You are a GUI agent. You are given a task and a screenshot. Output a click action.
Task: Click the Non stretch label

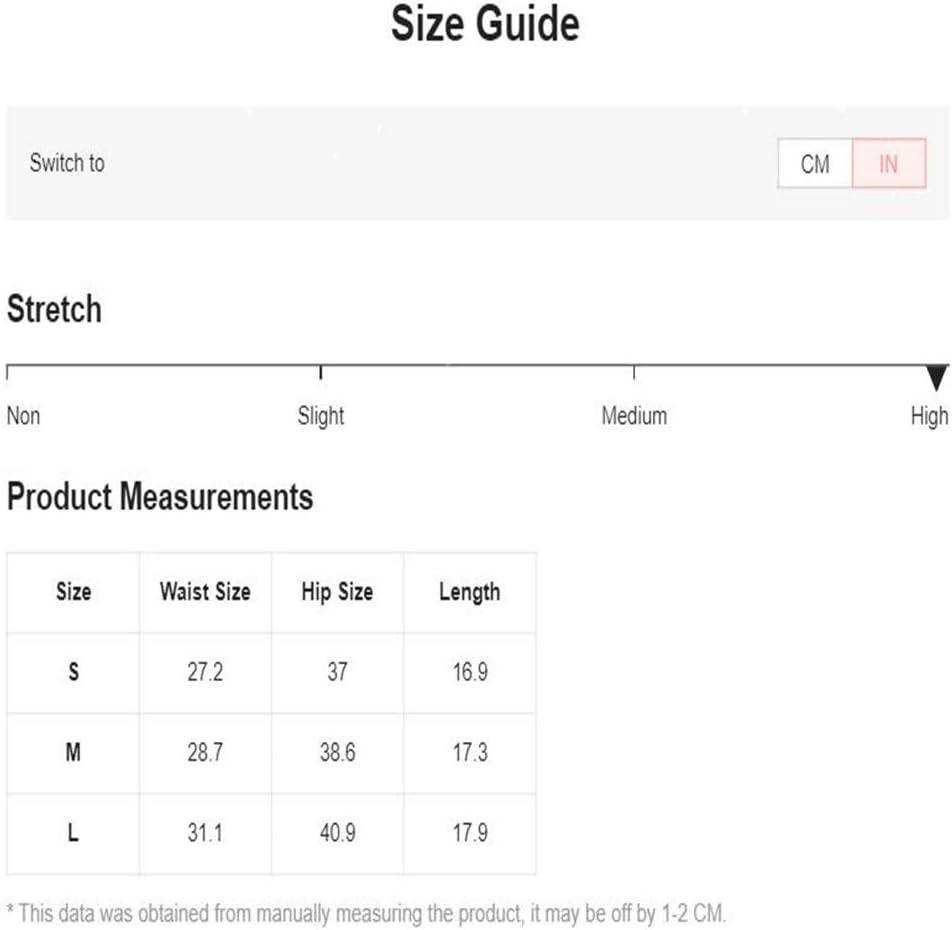(x=23, y=416)
